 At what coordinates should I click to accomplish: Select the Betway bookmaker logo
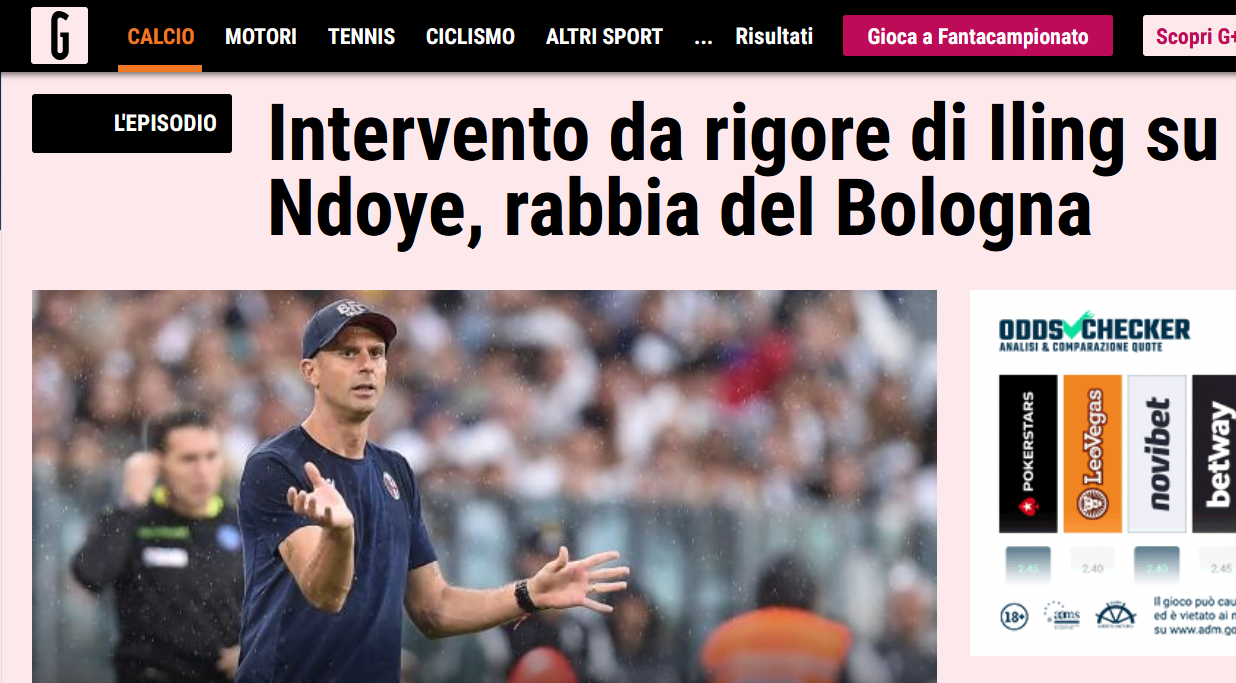(1215, 454)
